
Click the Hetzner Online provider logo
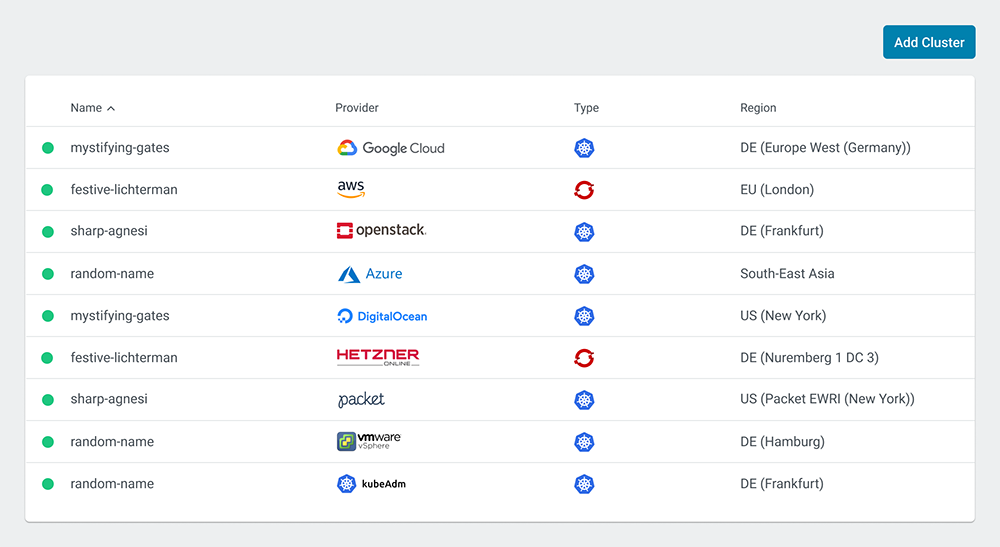378,357
